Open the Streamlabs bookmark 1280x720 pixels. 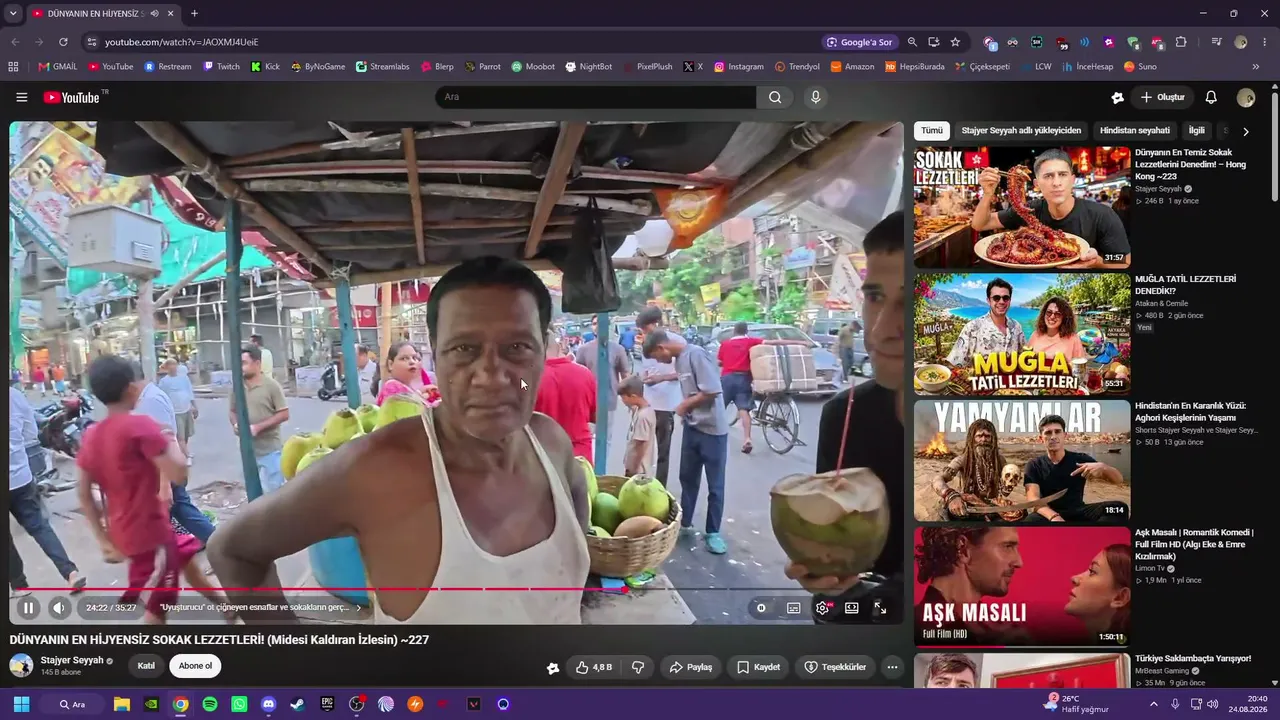[383, 67]
